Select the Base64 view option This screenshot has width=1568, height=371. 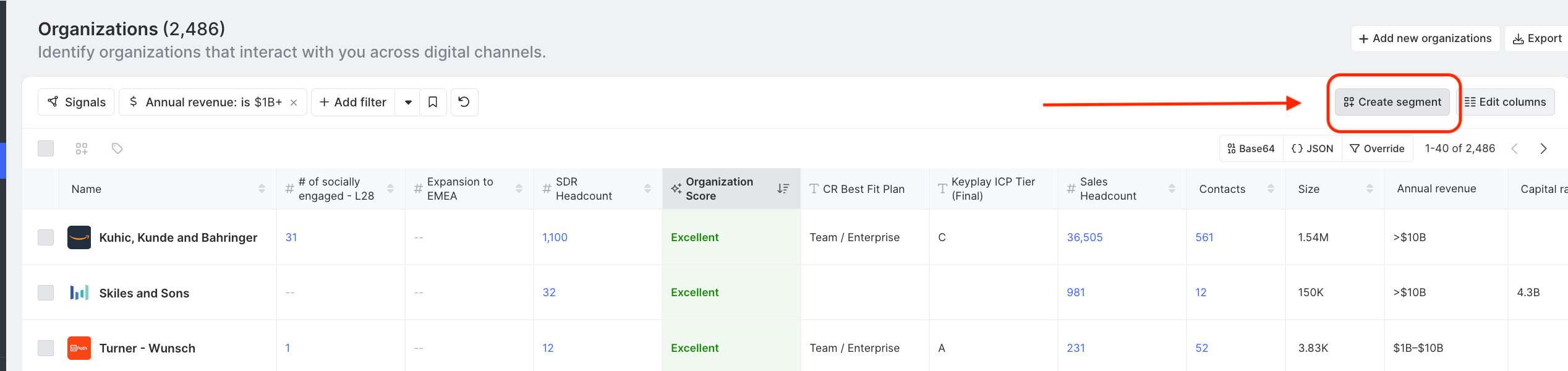(x=1251, y=148)
